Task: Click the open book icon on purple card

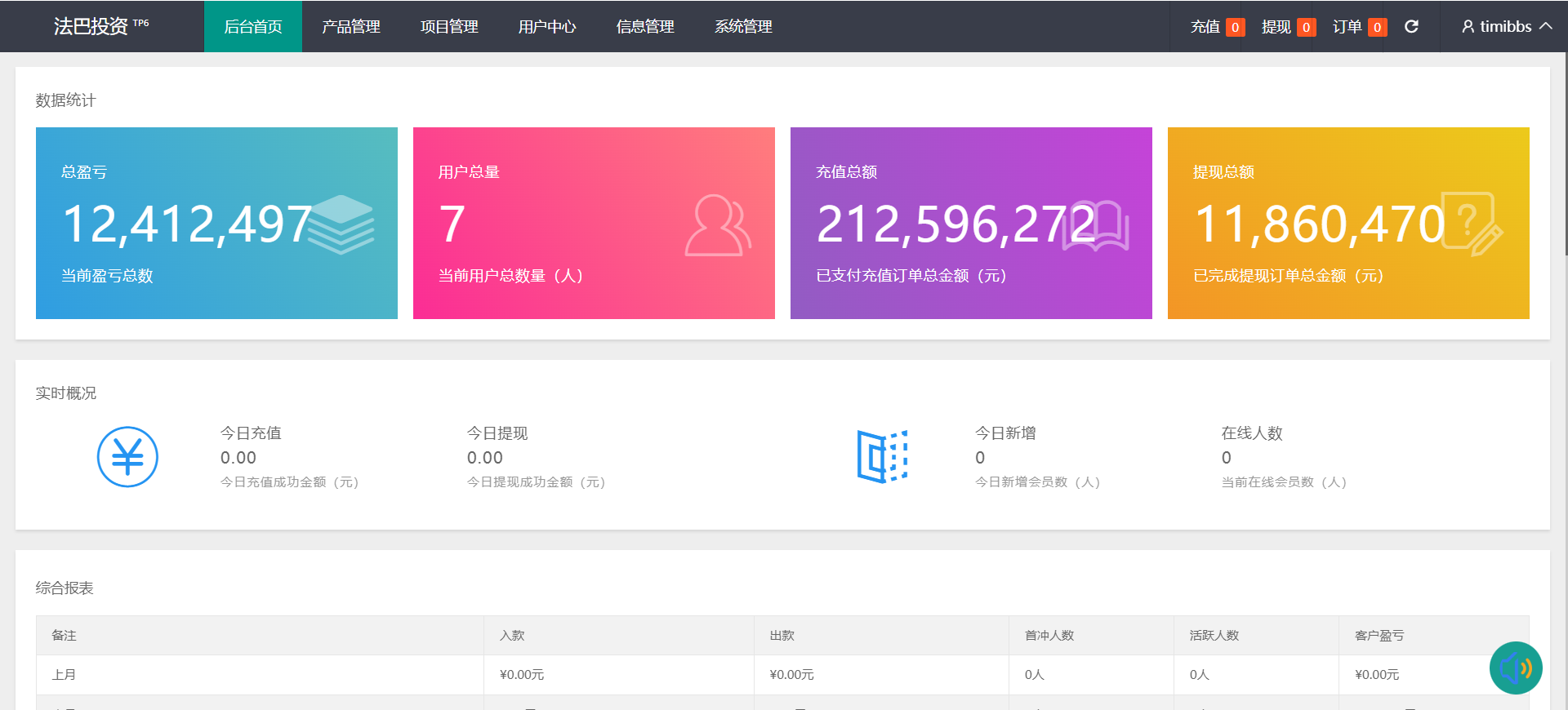Action: click(1096, 225)
